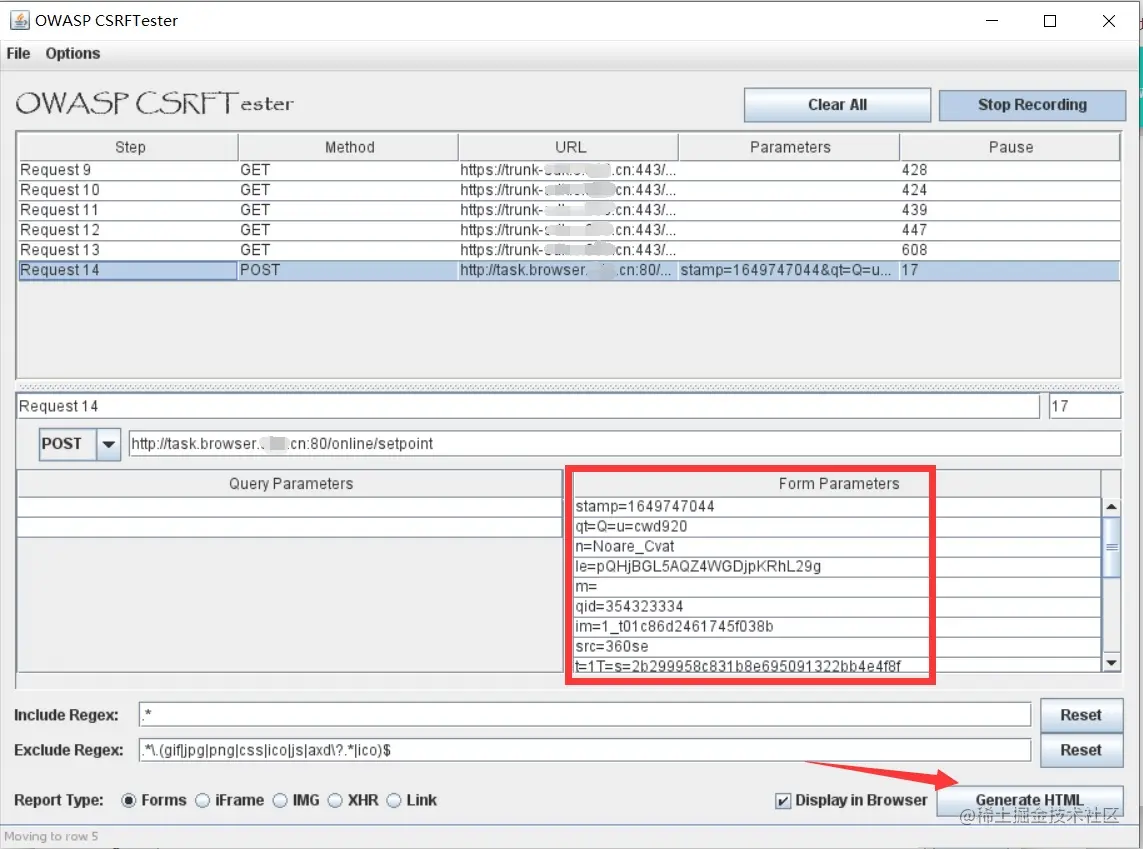The width and height of the screenshot is (1143, 849).
Task: Open the POST method dropdown arrow
Action: click(109, 444)
